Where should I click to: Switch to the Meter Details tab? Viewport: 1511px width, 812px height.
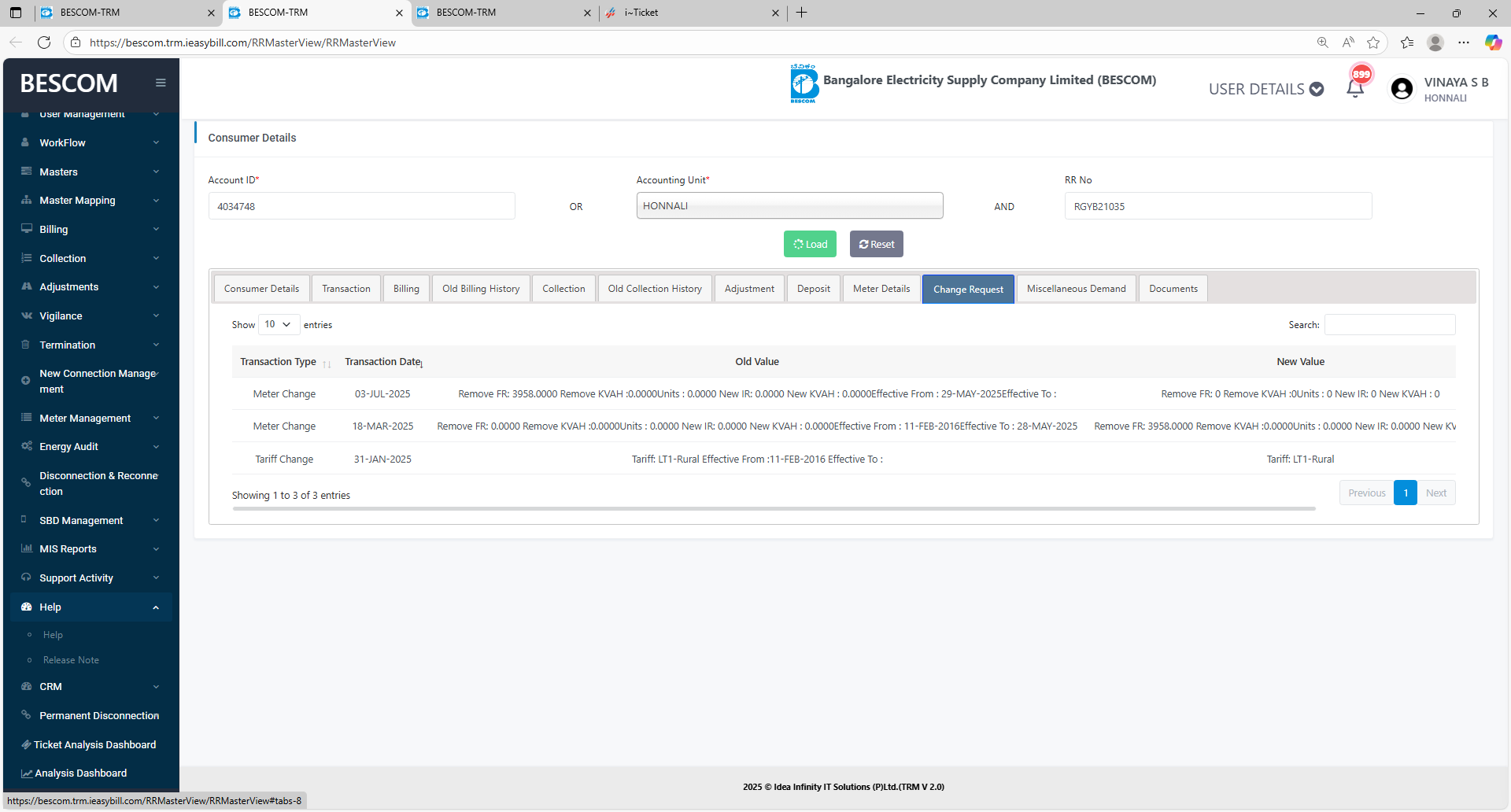pos(881,289)
